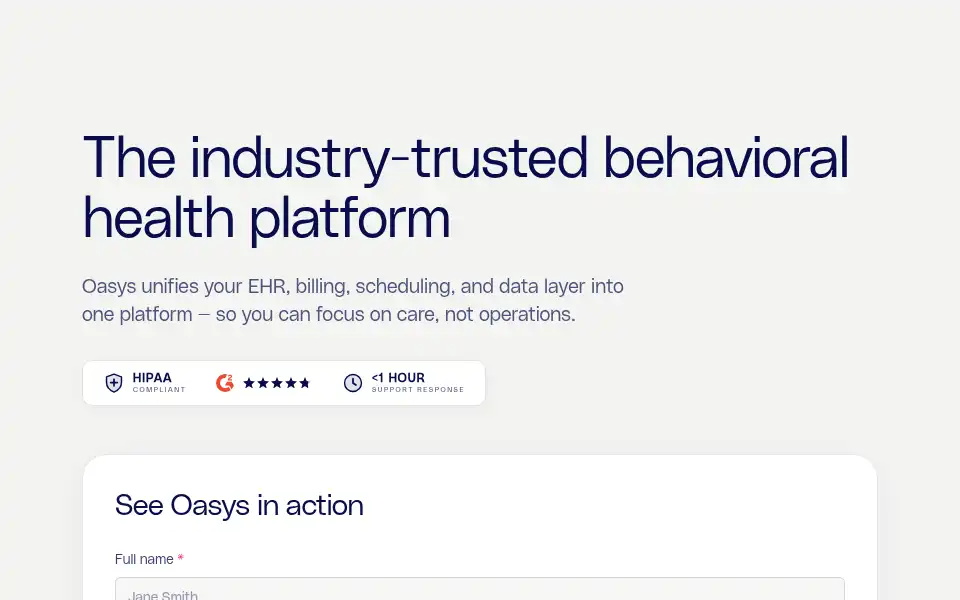Viewport: 960px width, 600px height.
Task: Click the "See Oasys in action" heading
Action: click(239, 506)
